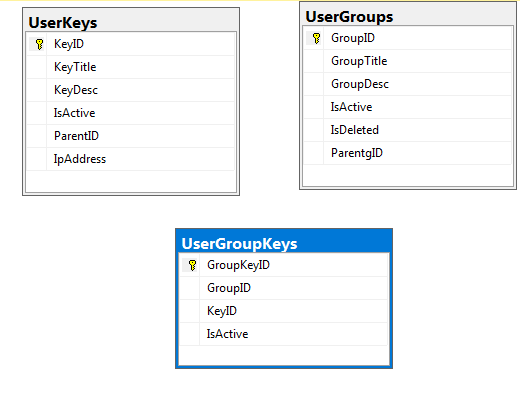Click the IsActive column in UserKeys table
This screenshot has width=526, height=404.
131,113
